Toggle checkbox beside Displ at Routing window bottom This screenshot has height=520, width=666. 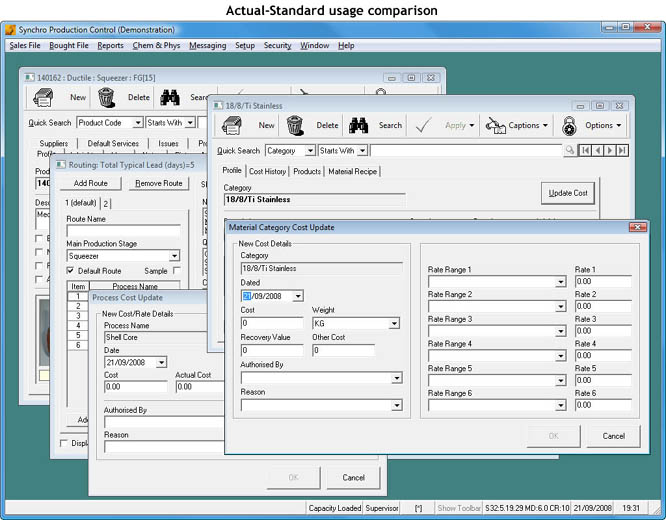click(64, 443)
